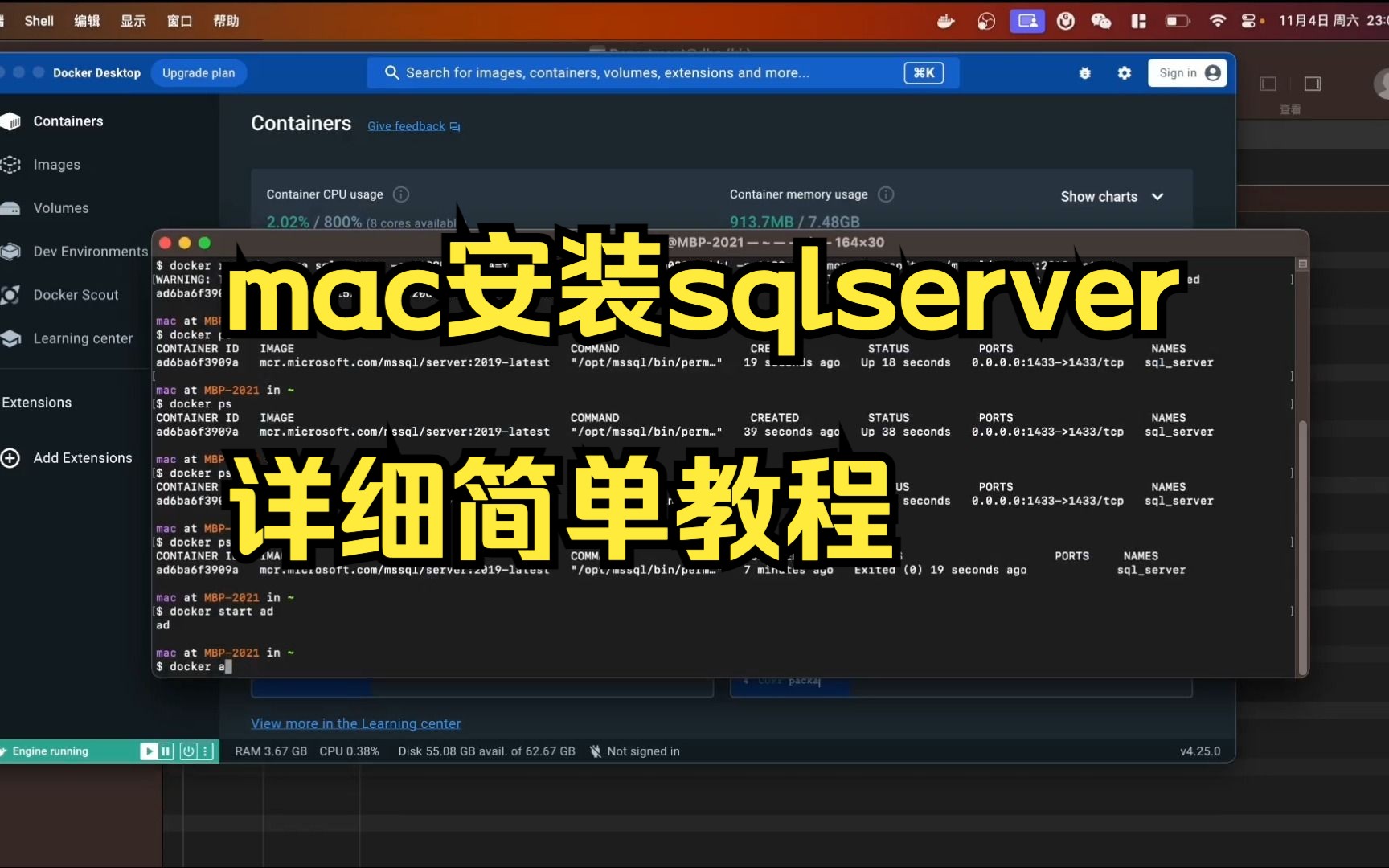Screen dimensions: 1389x868
Task: Click Docker whale menu bar icon
Action: coord(946,22)
